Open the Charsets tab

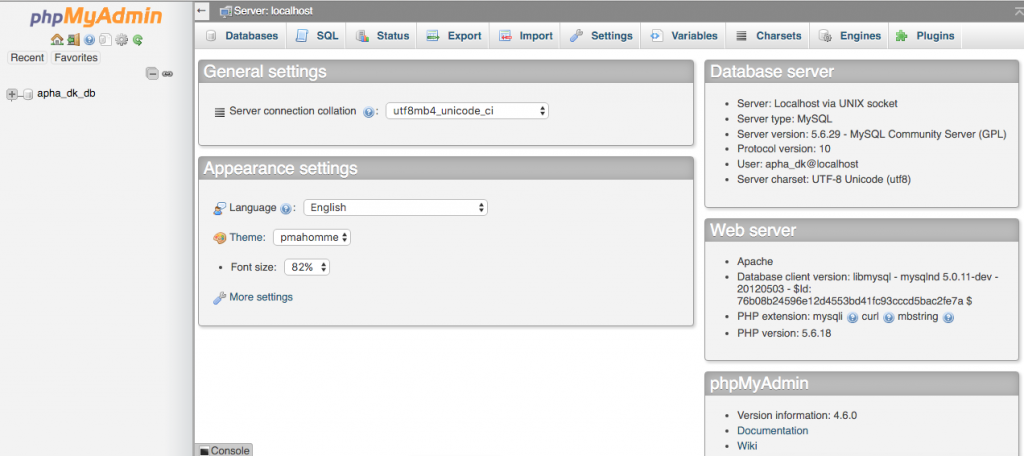[768, 36]
